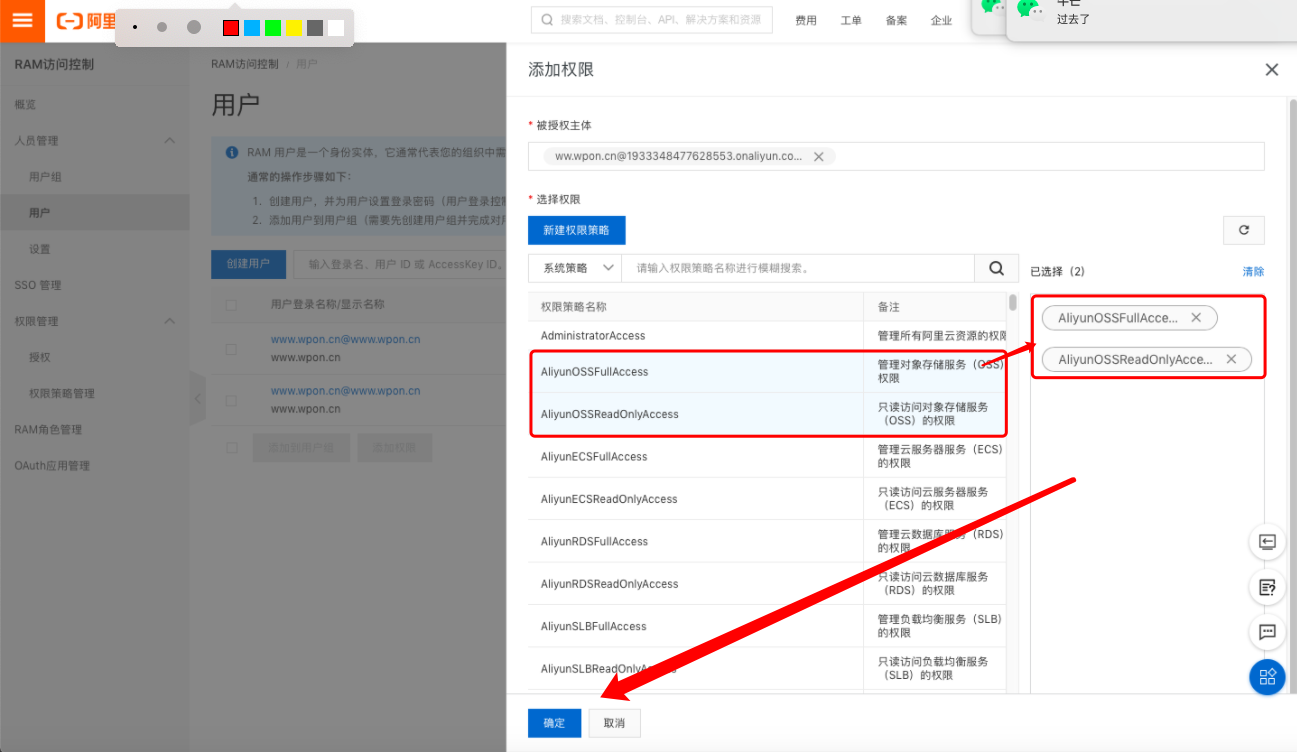
Task: Select the AliyunECSFullAccess policy row
Action: pyautogui.click(x=767, y=457)
